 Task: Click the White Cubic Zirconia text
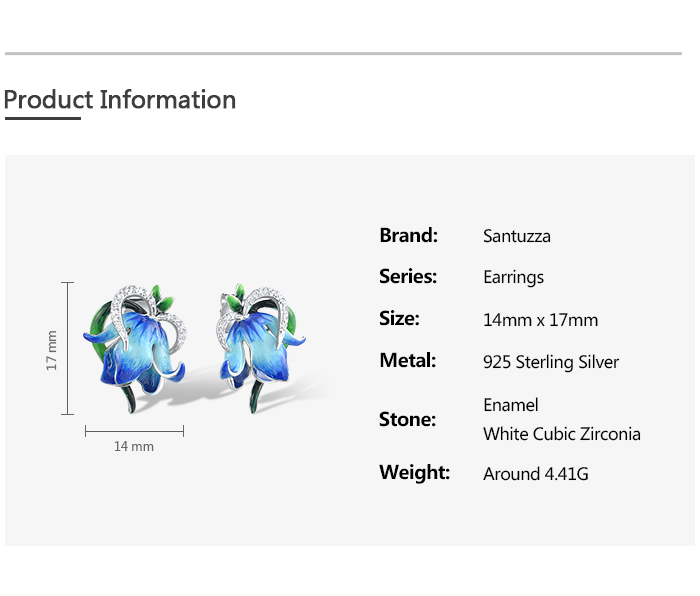pos(562,434)
